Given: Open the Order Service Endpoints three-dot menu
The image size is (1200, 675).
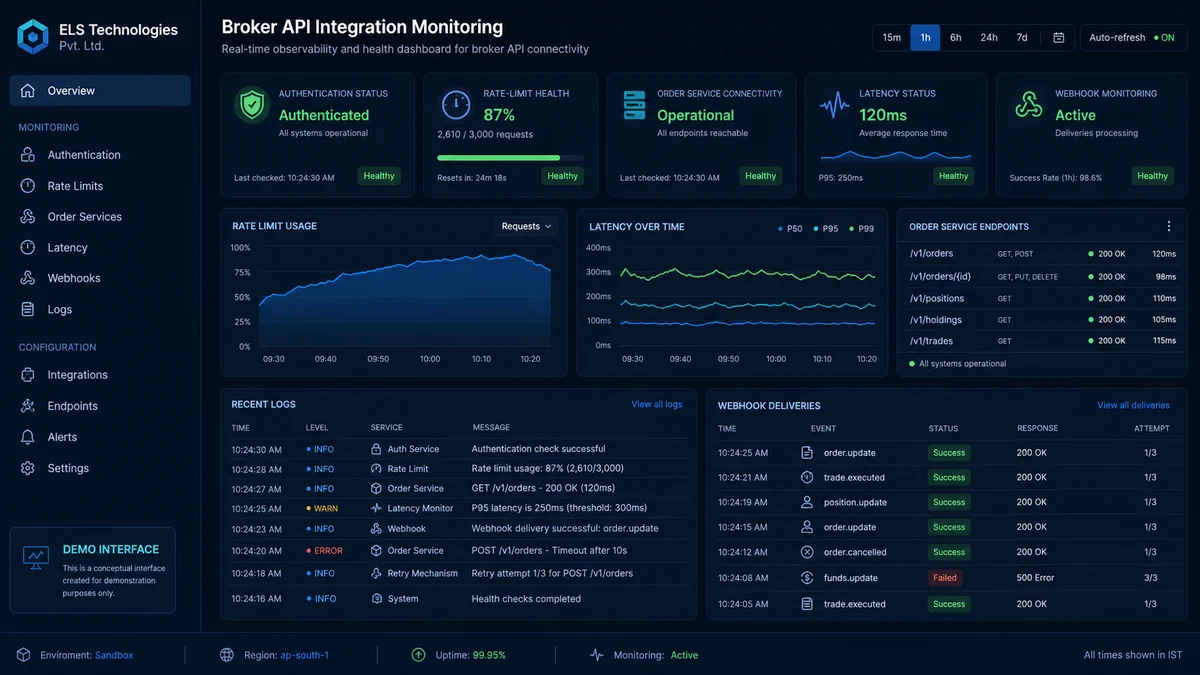Looking at the screenshot, I should tap(1168, 227).
